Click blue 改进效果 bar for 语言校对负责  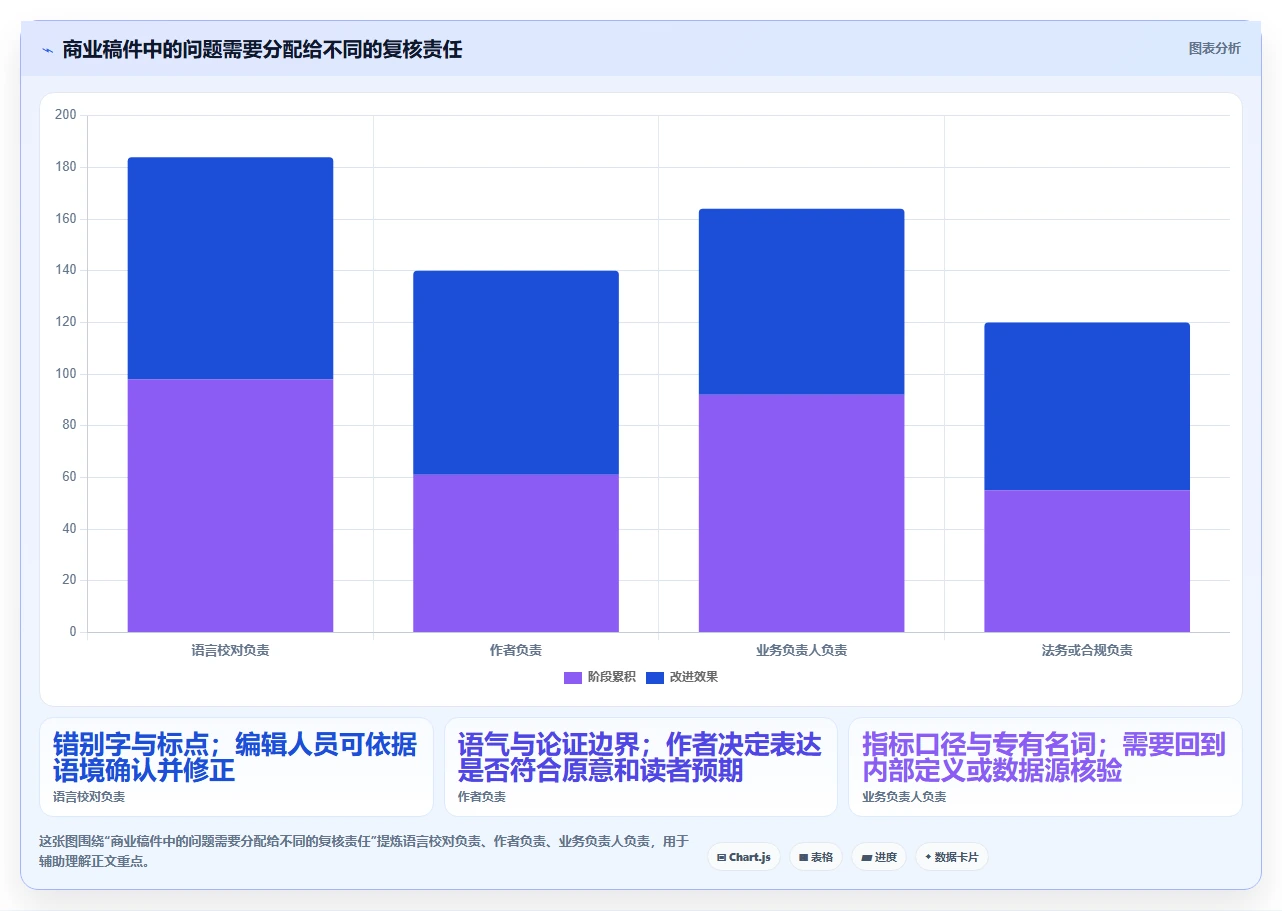pos(230,268)
